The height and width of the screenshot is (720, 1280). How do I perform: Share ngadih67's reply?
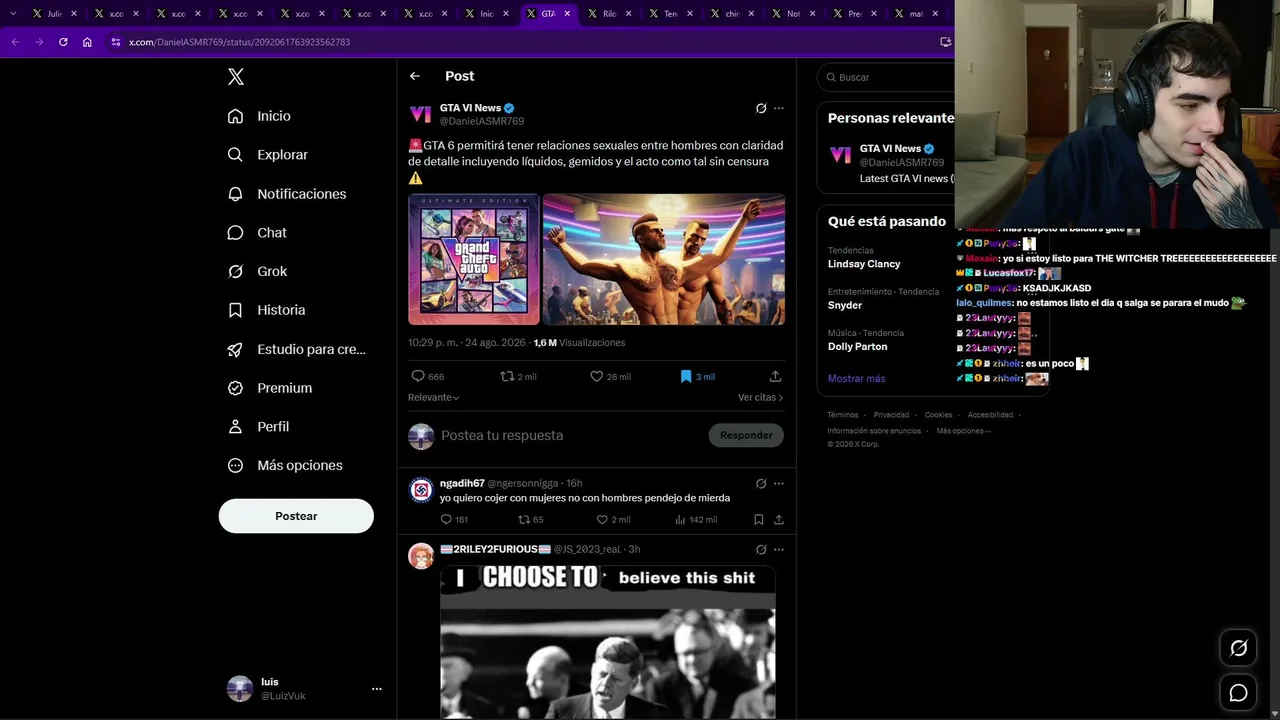coord(779,519)
